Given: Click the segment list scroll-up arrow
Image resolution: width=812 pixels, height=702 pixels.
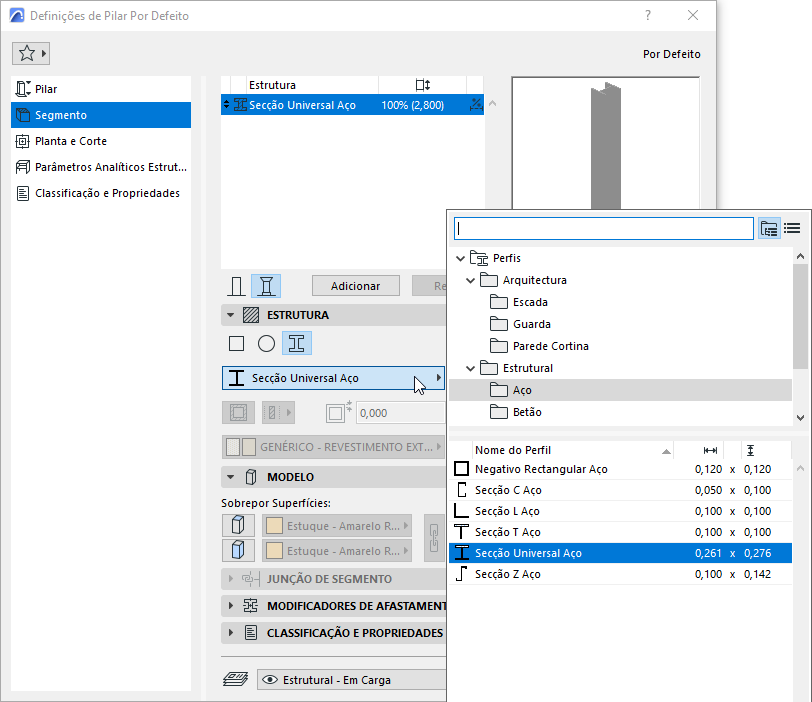Looking at the screenshot, I should [x=493, y=104].
